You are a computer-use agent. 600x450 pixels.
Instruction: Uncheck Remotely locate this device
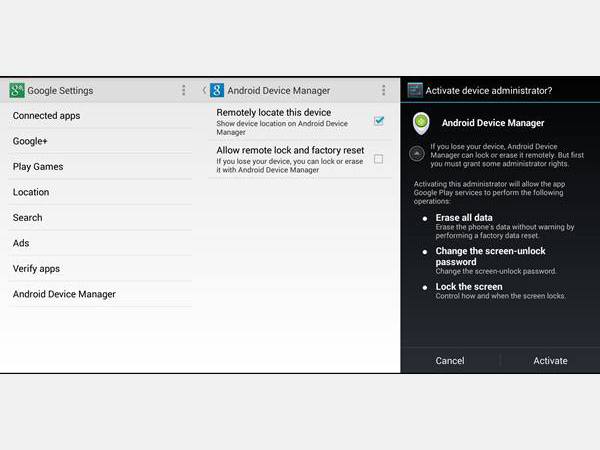click(379, 120)
